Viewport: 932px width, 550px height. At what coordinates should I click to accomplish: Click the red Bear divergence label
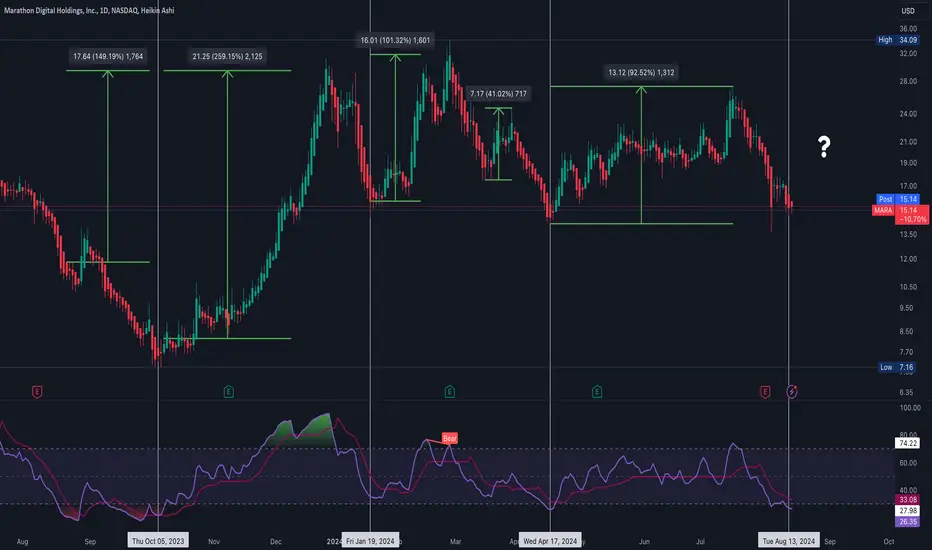pyautogui.click(x=450, y=438)
